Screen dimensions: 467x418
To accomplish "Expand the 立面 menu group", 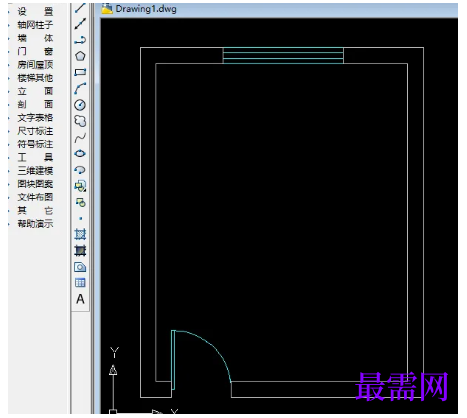I will pyautogui.click(x=35, y=91).
